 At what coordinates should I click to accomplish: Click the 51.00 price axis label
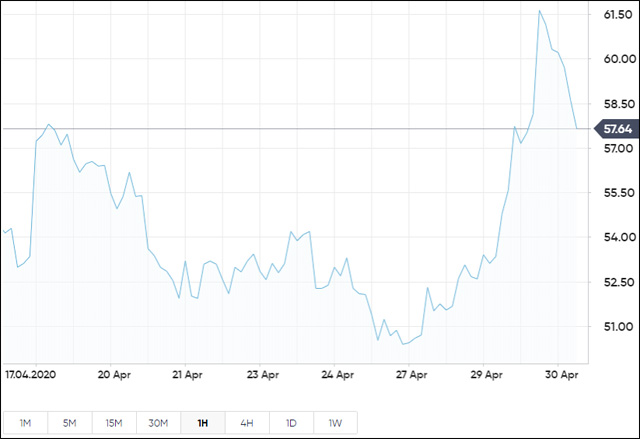point(616,326)
